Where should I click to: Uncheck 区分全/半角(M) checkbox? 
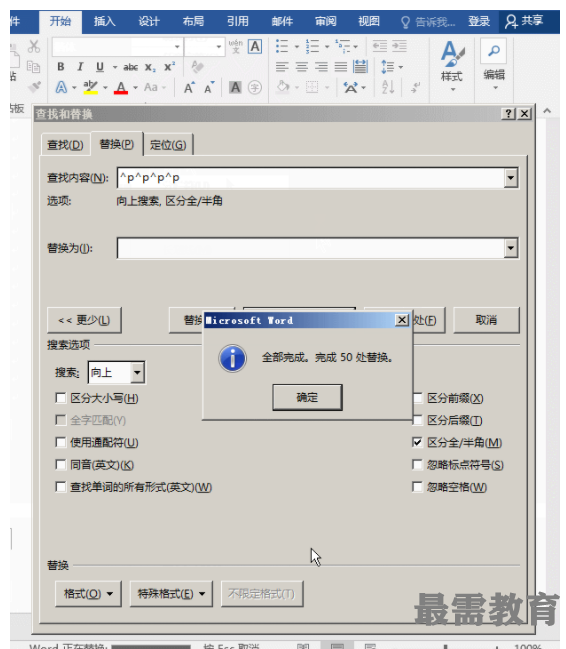point(417,442)
